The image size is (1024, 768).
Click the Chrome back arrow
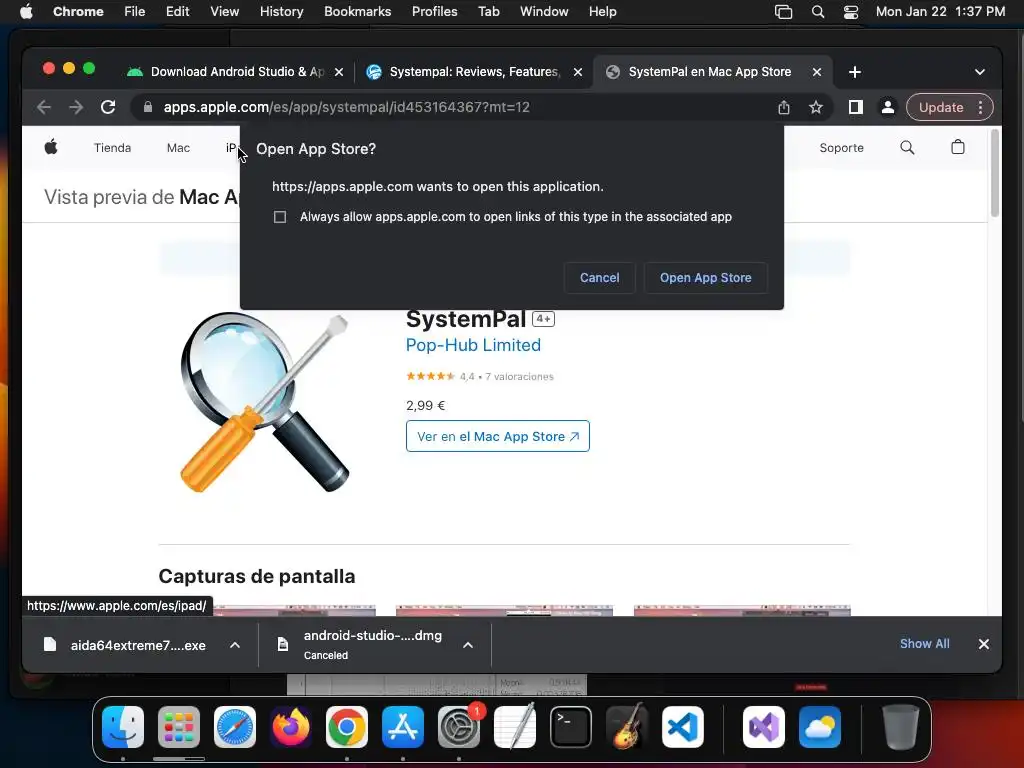pos(44,107)
